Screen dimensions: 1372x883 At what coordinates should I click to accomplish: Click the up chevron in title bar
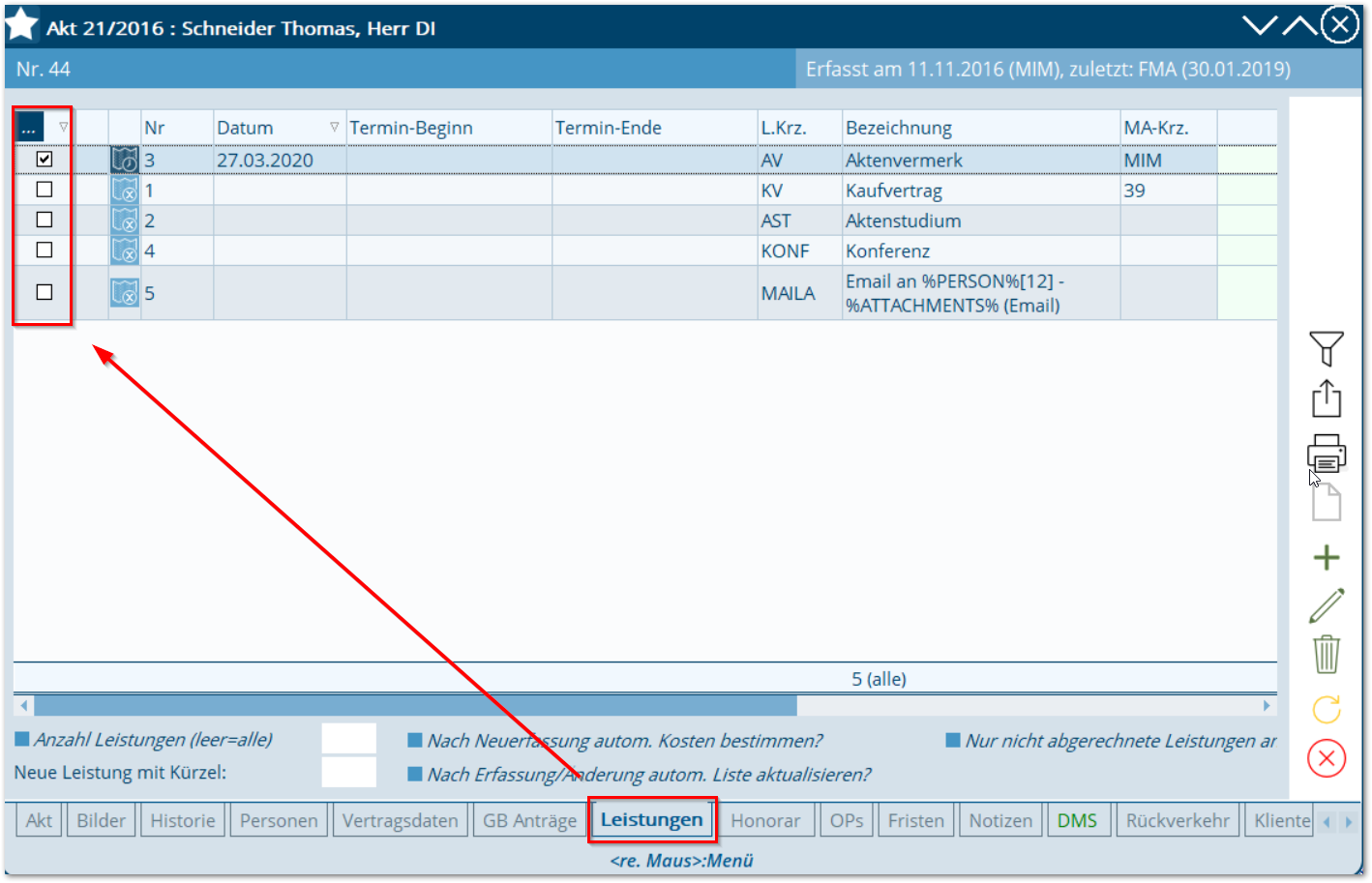(x=1299, y=25)
